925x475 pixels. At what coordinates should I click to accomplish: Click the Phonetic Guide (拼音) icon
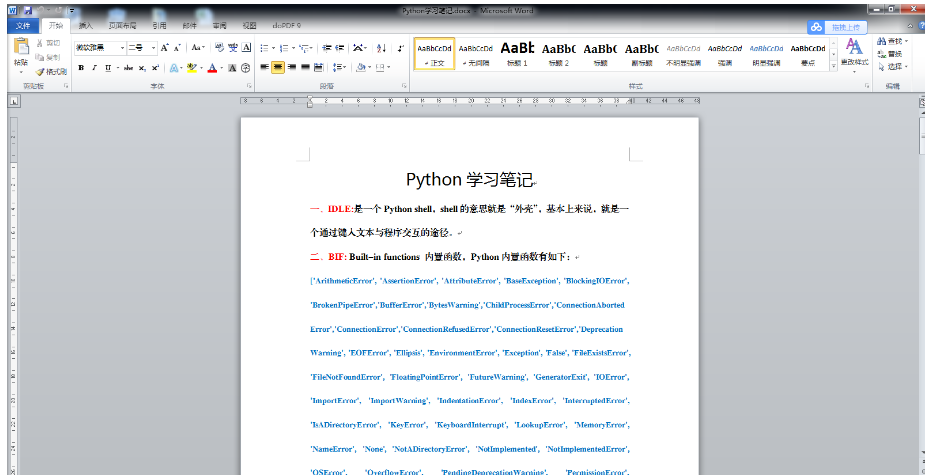(x=233, y=48)
